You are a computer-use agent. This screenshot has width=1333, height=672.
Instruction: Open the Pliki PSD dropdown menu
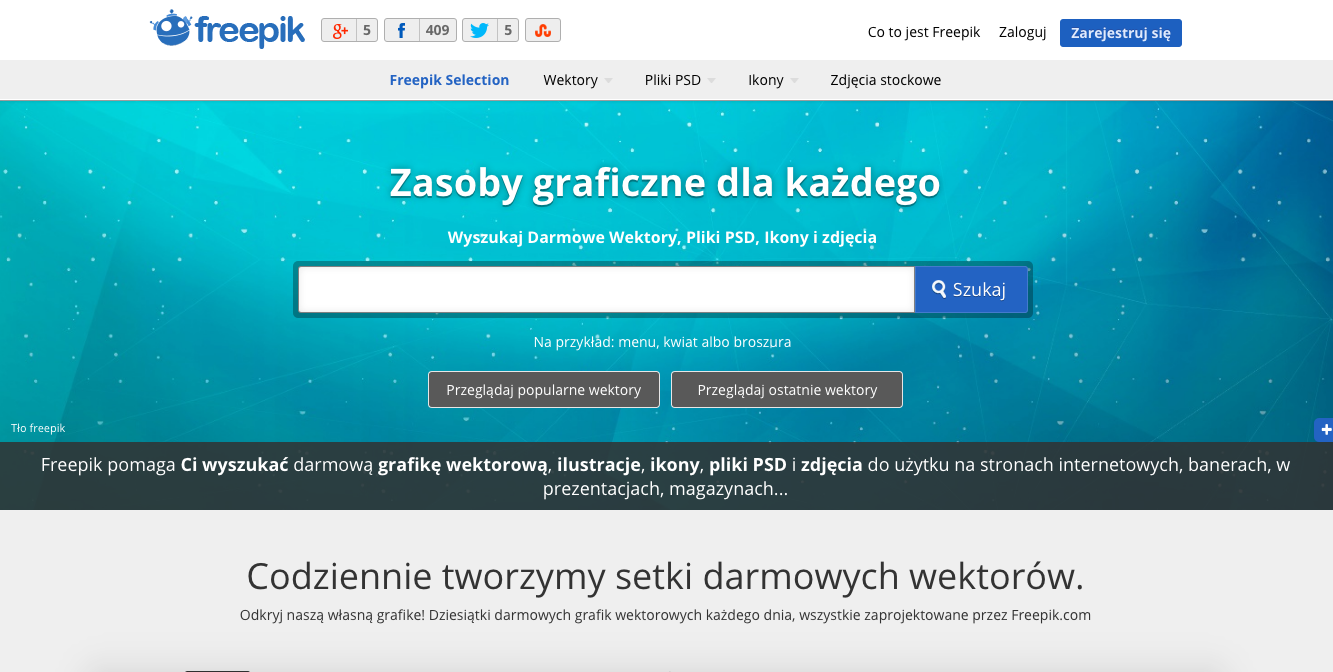point(679,80)
